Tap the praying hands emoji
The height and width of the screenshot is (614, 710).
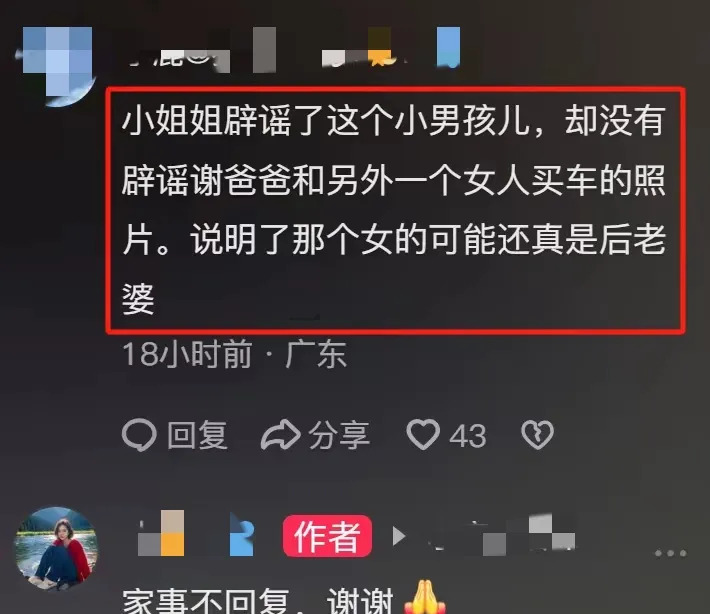[x=424, y=598]
